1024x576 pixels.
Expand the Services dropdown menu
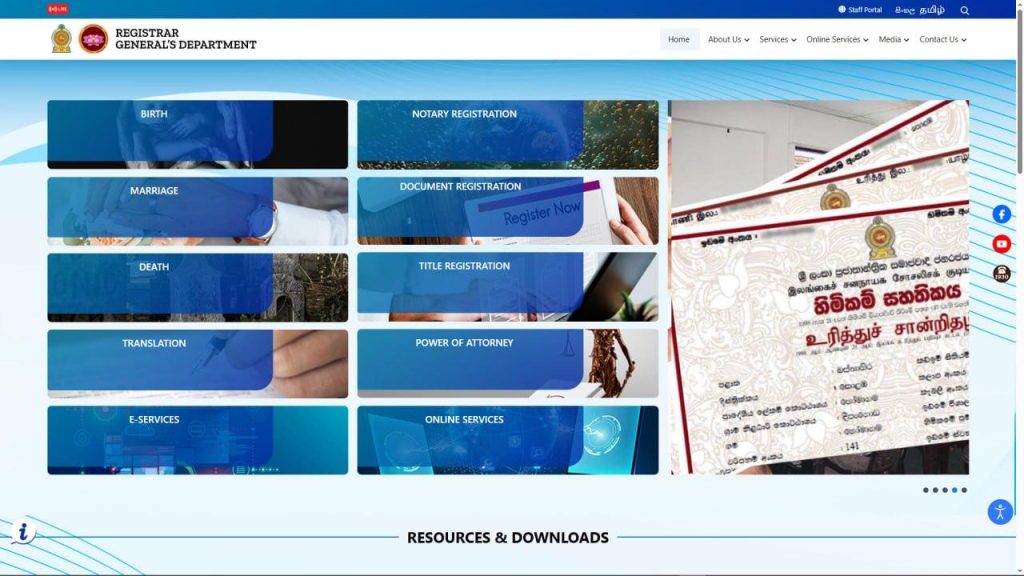[x=777, y=40]
